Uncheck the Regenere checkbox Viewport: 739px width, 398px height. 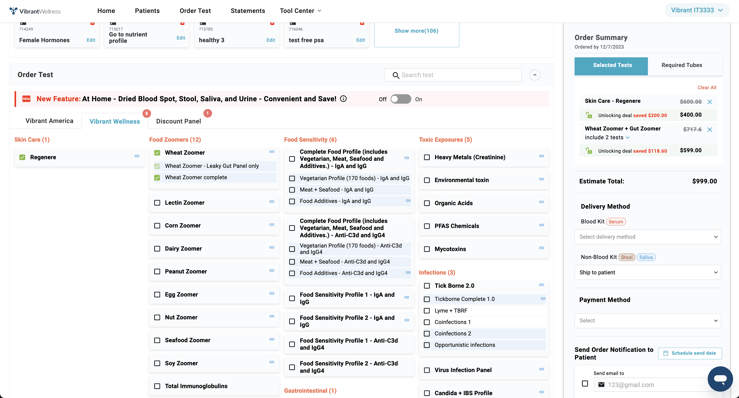pos(22,157)
